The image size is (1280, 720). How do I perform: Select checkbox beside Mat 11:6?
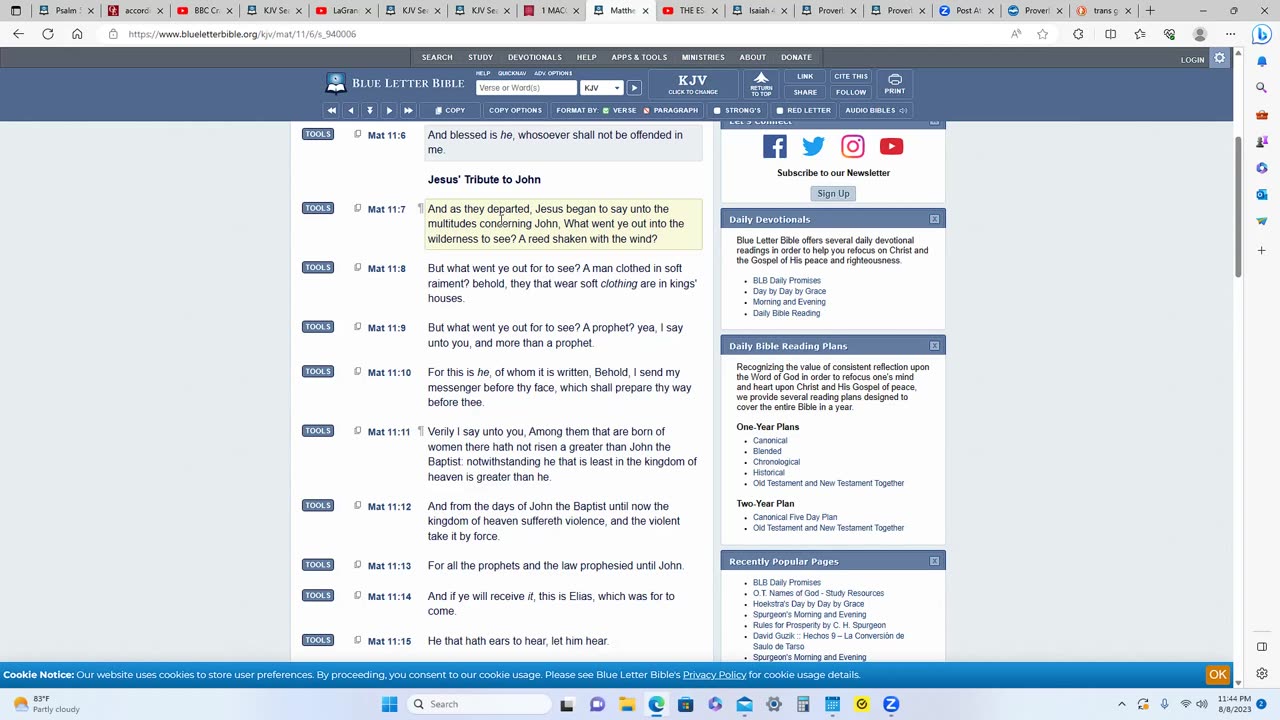click(x=357, y=134)
